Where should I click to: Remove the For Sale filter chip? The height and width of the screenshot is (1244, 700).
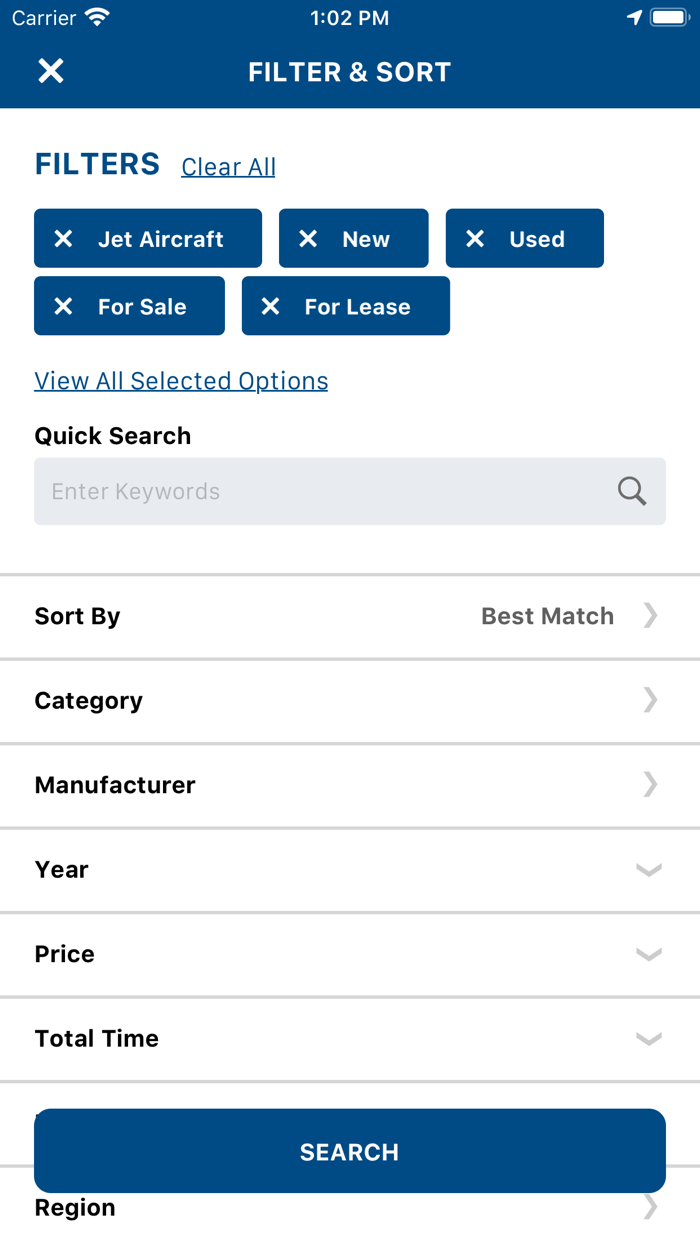click(x=63, y=307)
